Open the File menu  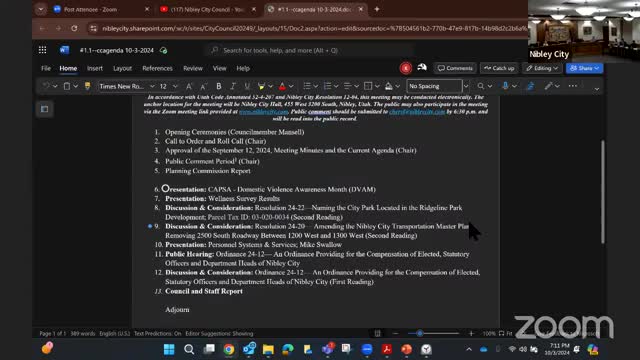pos(46,68)
